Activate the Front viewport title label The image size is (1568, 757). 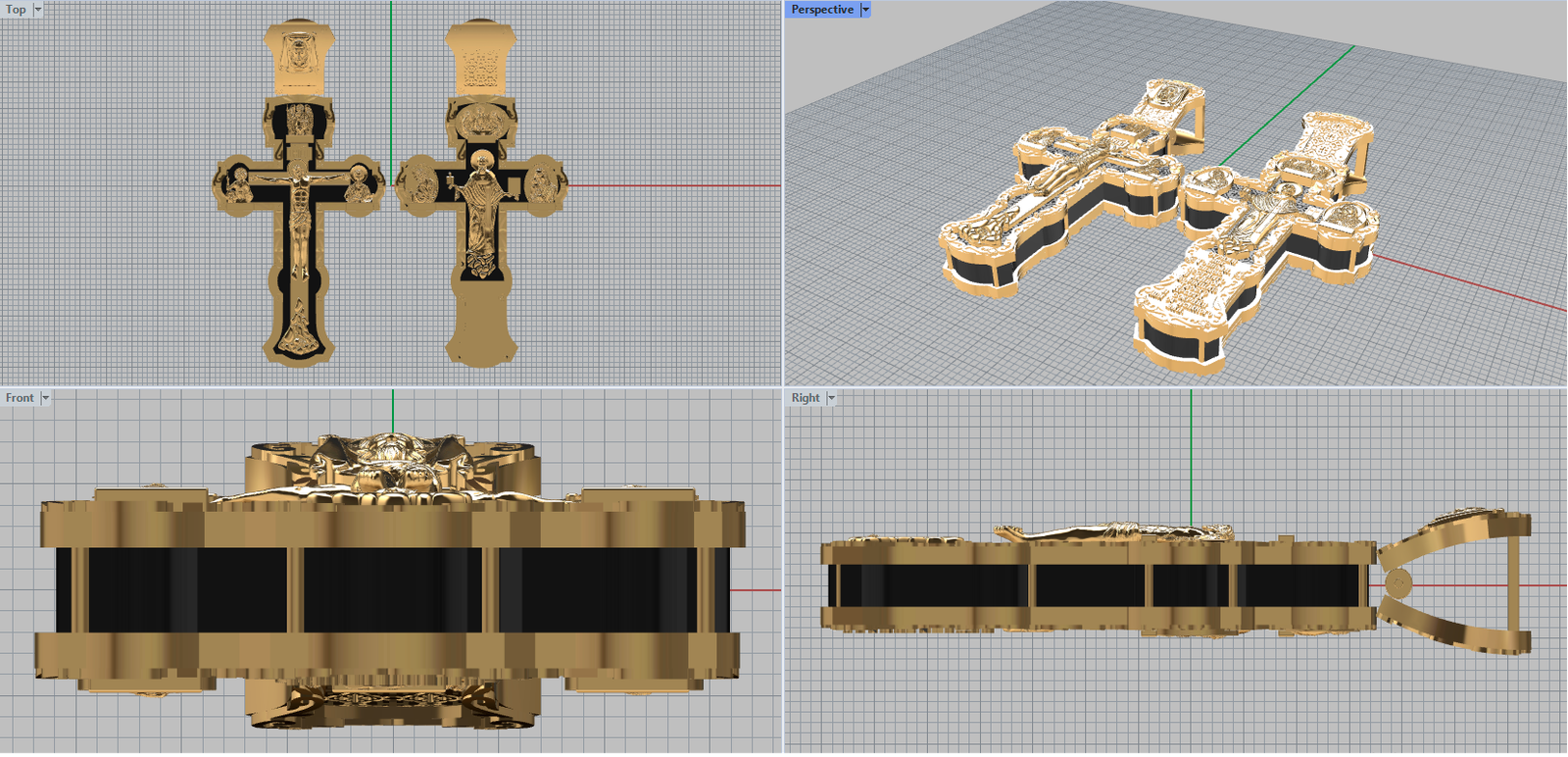(x=20, y=398)
